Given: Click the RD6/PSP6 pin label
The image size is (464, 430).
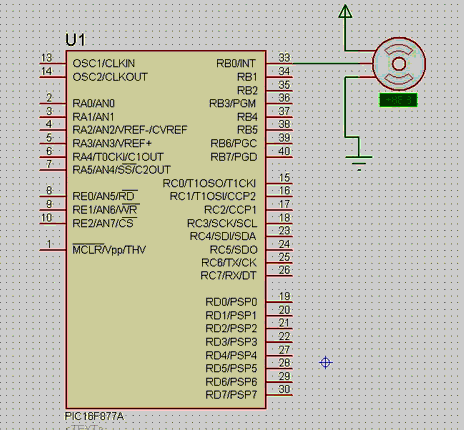Looking at the screenshot, I should tap(231, 382).
